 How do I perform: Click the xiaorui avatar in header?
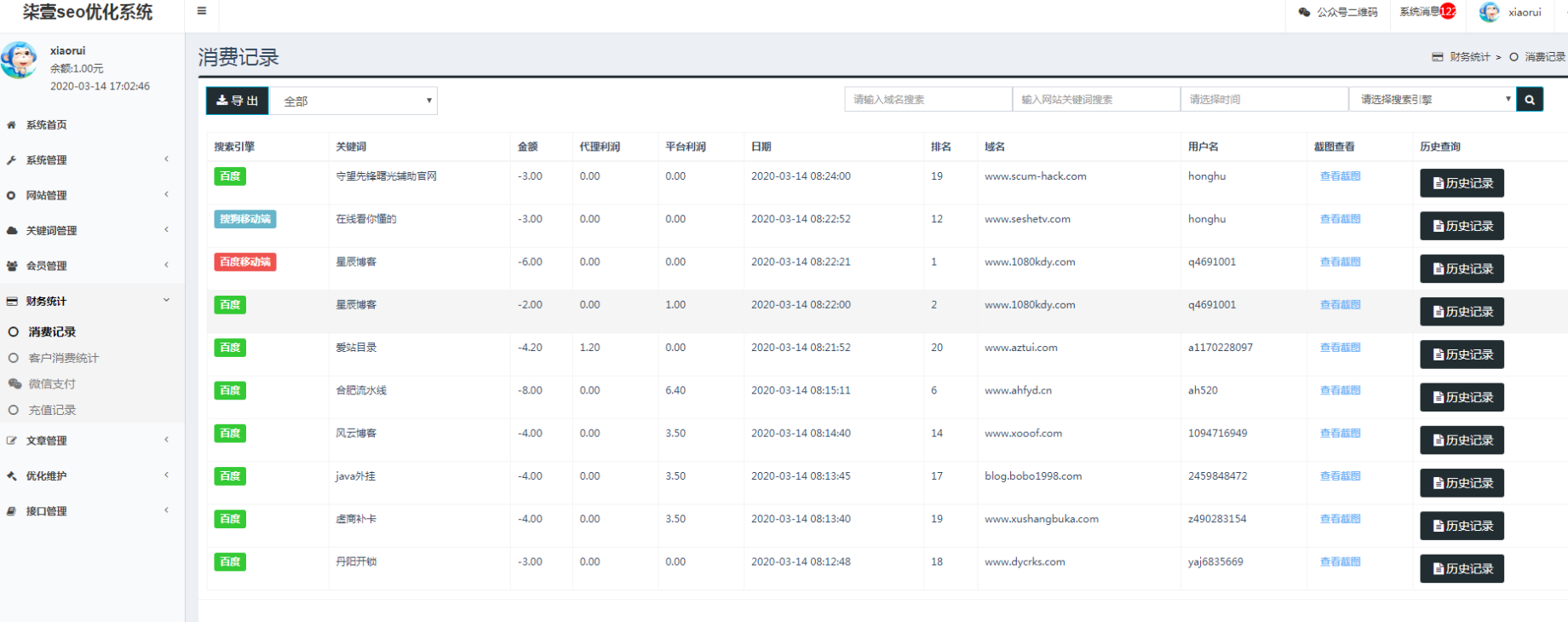click(1490, 12)
